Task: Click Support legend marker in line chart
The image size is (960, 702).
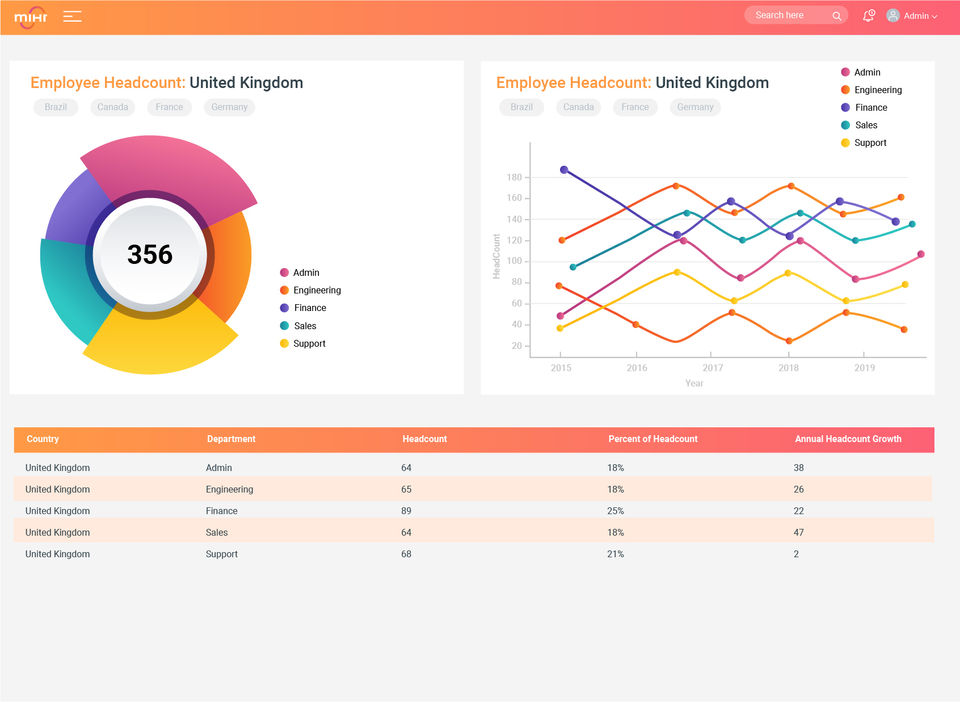Action: (845, 143)
